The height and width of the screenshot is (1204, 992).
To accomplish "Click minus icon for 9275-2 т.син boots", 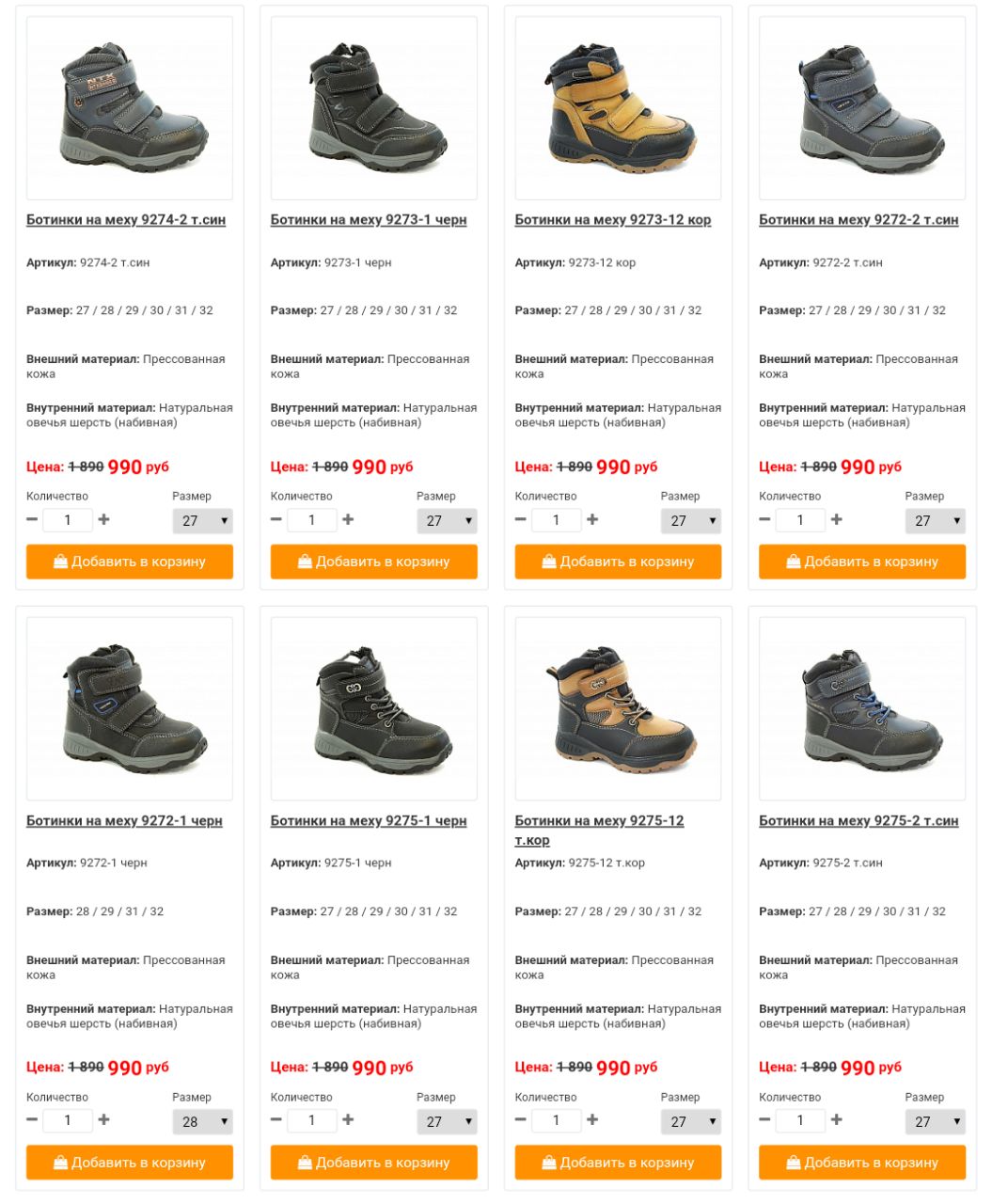I will click(x=765, y=1119).
